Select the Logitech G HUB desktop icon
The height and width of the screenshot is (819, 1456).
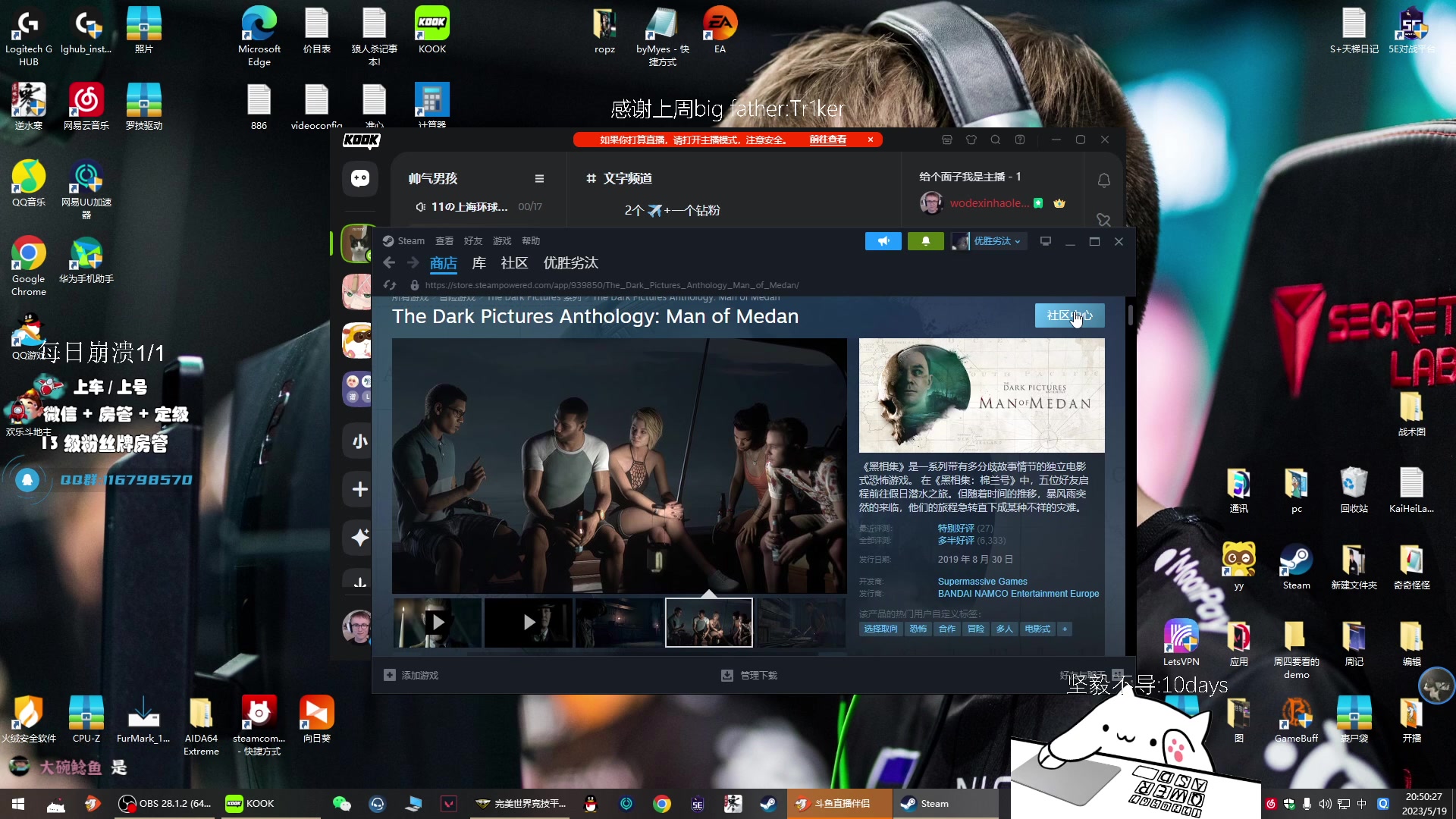click(x=28, y=38)
